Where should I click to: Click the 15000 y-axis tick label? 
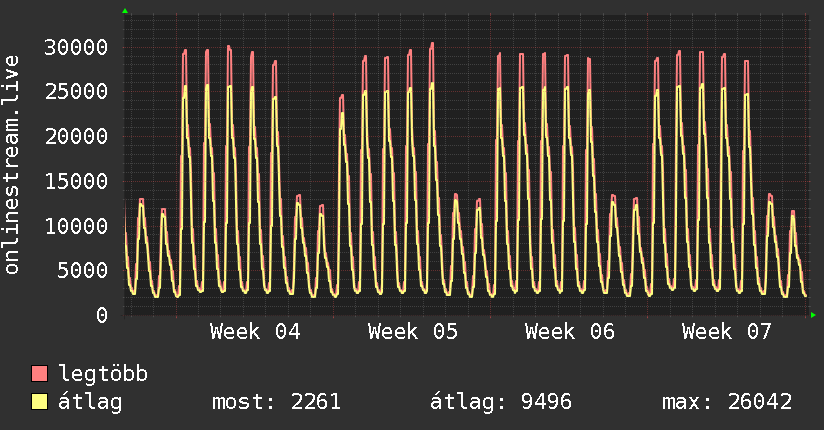76,181
